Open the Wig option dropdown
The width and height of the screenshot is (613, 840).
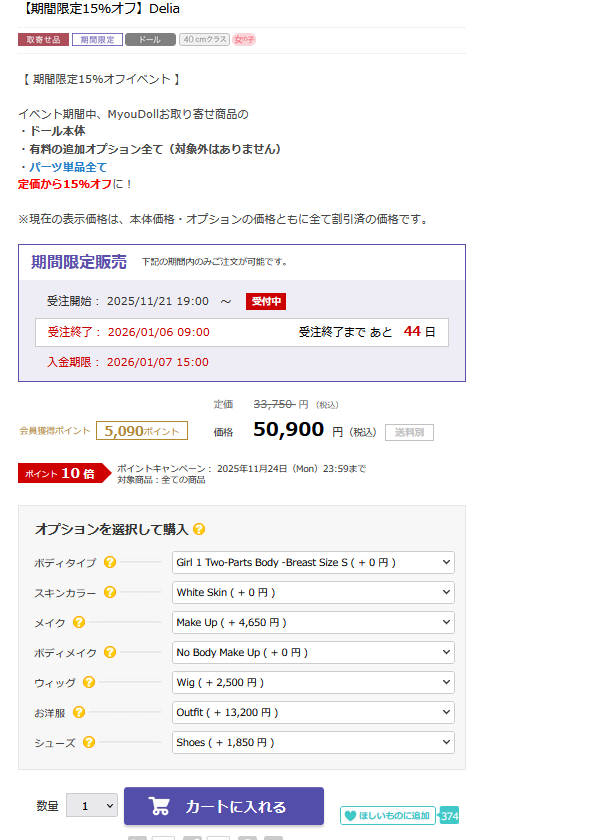(313, 682)
